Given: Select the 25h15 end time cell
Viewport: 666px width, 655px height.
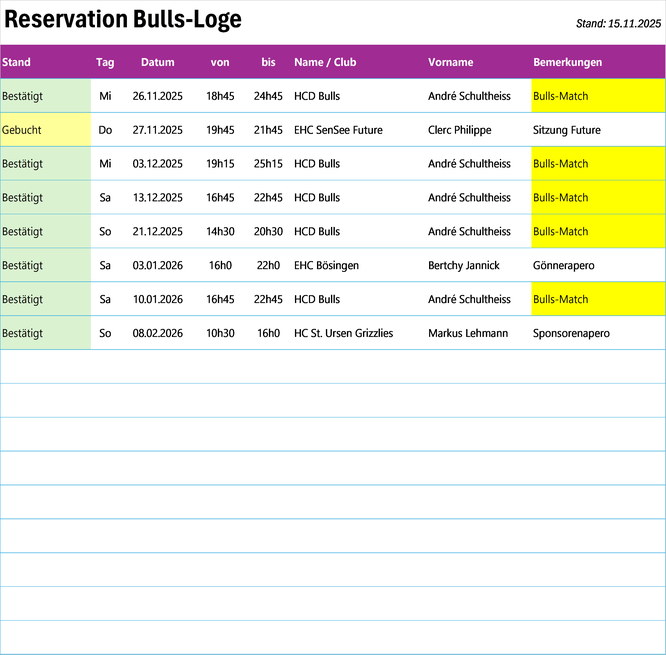Looking at the screenshot, I should 268,164.
